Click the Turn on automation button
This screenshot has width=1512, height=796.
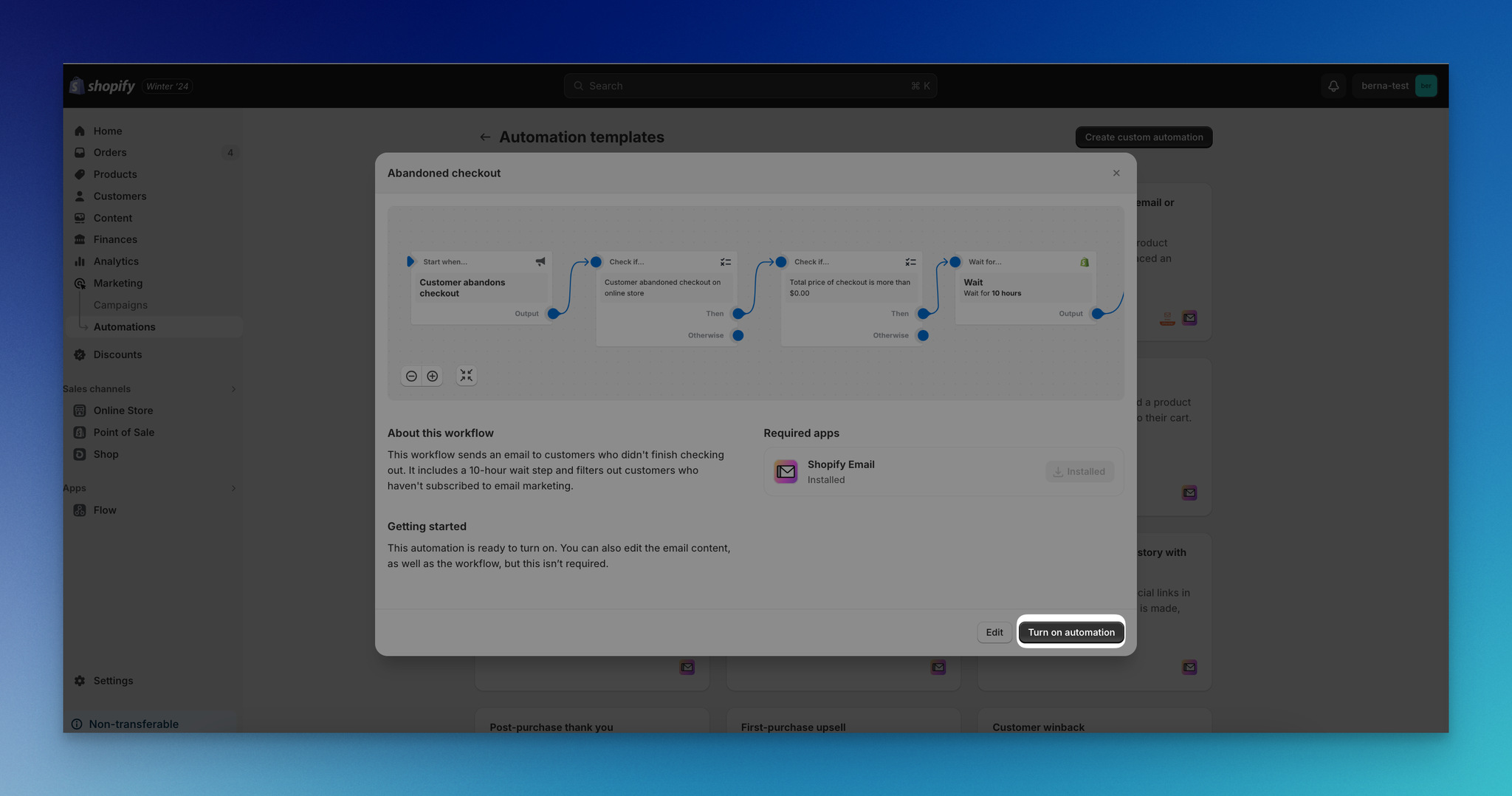[x=1071, y=632]
